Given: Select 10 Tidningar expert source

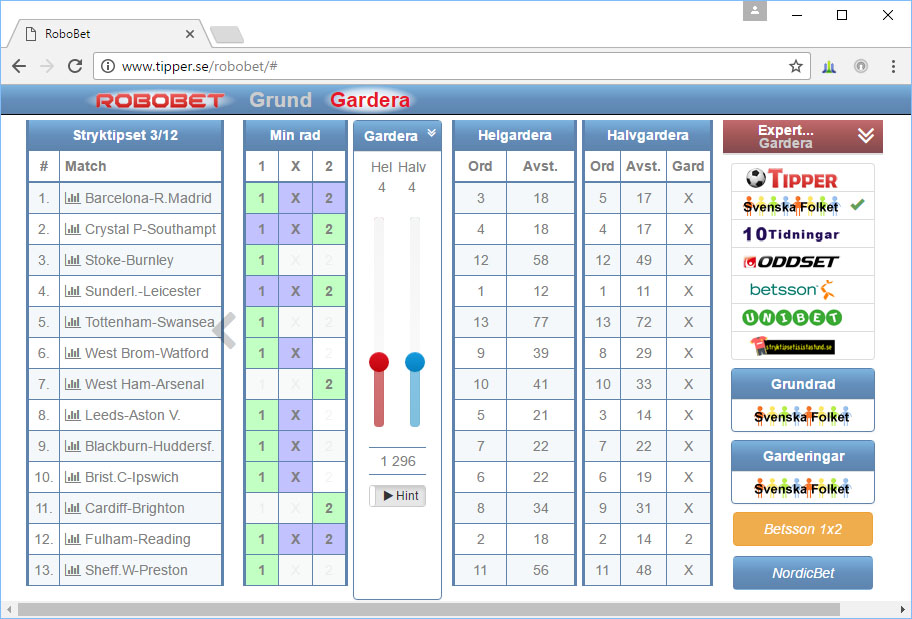Looking at the screenshot, I should point(790,234).
